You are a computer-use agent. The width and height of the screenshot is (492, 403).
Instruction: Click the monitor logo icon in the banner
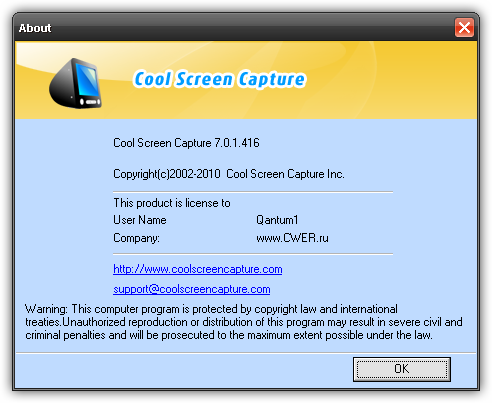75,83
